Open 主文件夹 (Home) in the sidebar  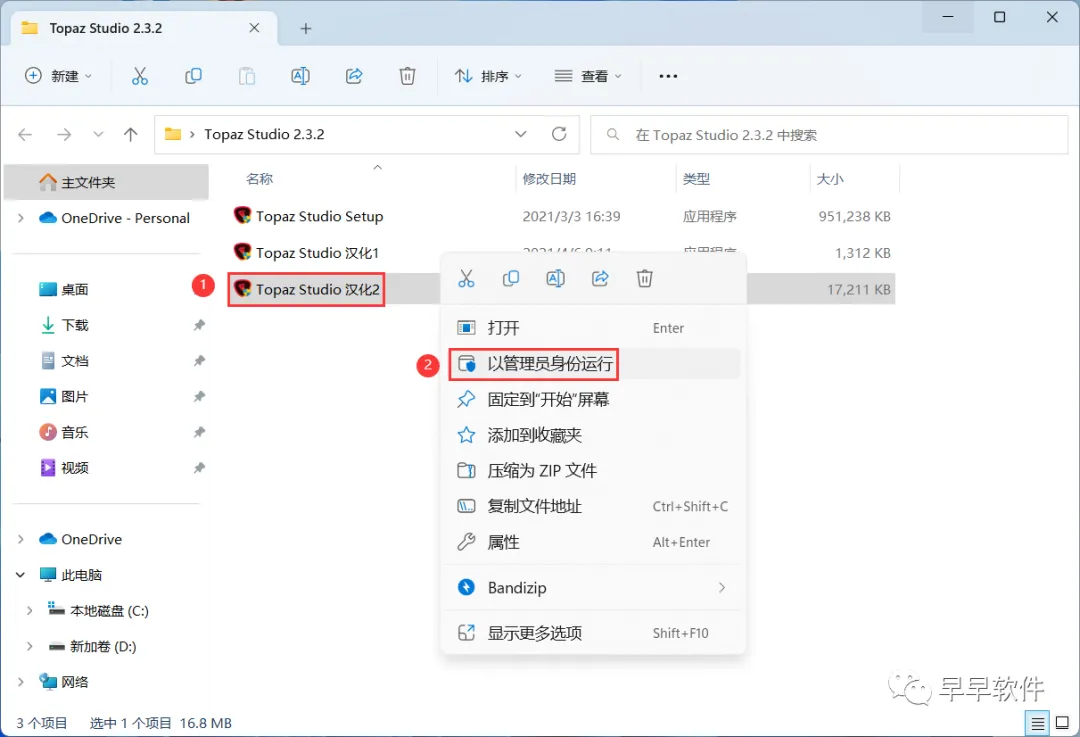tap(107, 182)
